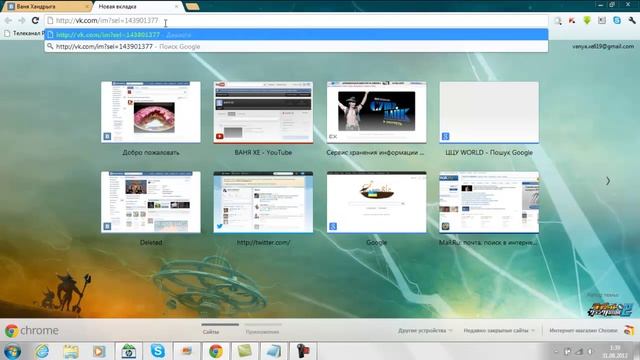Click the gmail account email text
Viewport: 640px width, 360px height.
coord(603,47)
